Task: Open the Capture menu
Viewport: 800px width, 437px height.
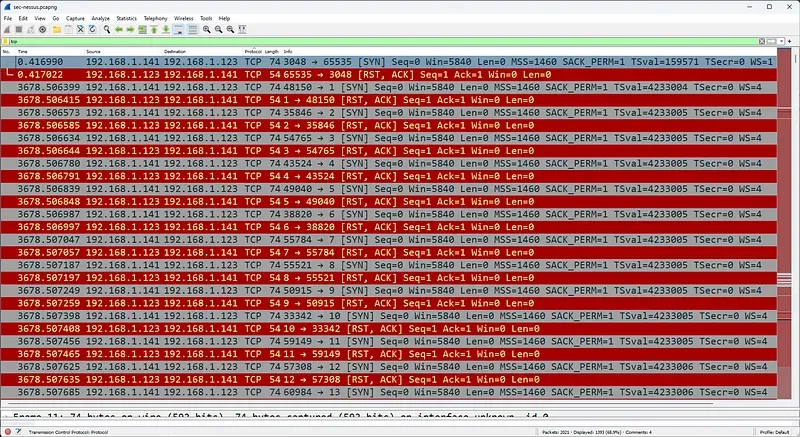Action: 75,18
